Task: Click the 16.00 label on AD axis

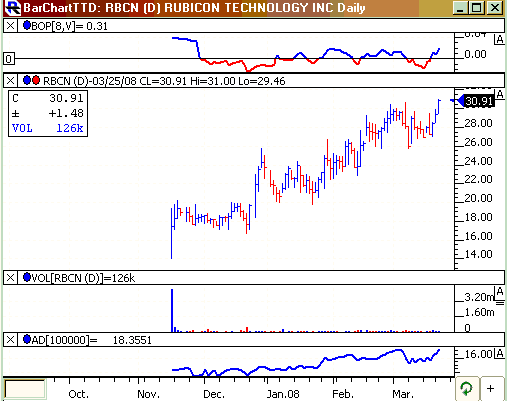Action: tap(478, 354)
